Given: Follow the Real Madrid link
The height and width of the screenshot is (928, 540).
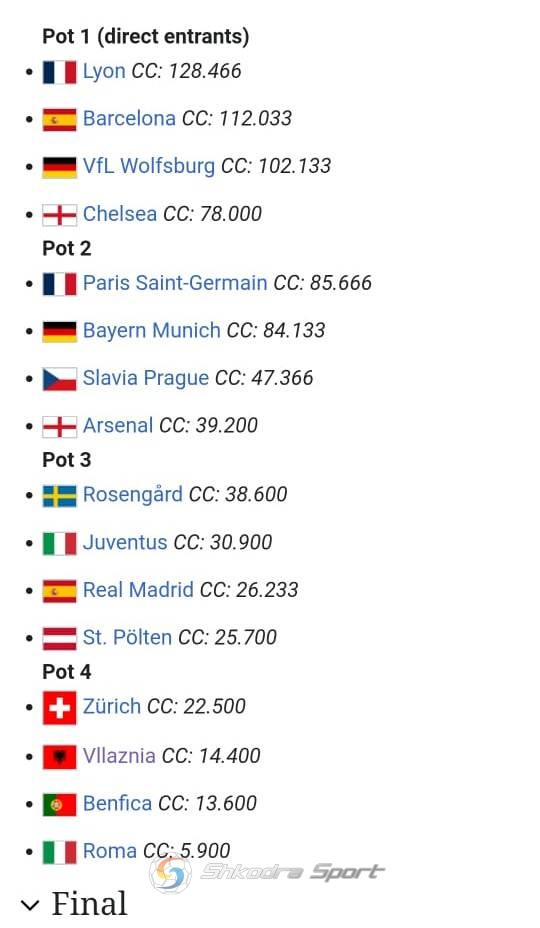Looking at the screenshot, I should pos(138,589).
